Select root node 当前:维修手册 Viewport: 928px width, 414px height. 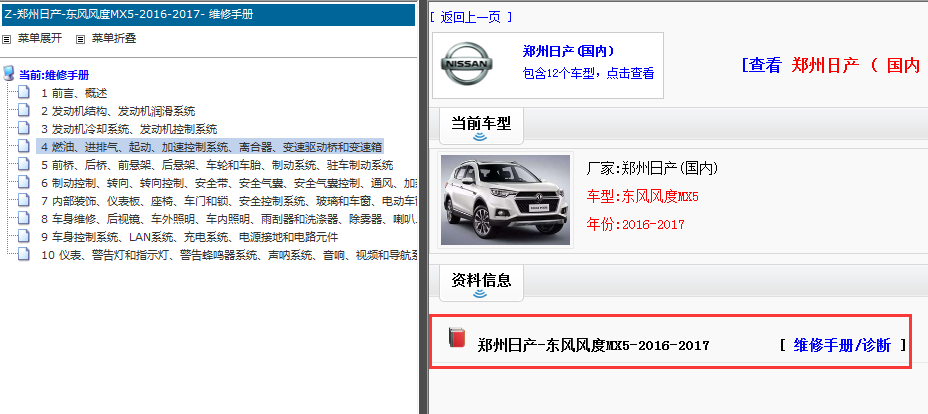point(54,75)
